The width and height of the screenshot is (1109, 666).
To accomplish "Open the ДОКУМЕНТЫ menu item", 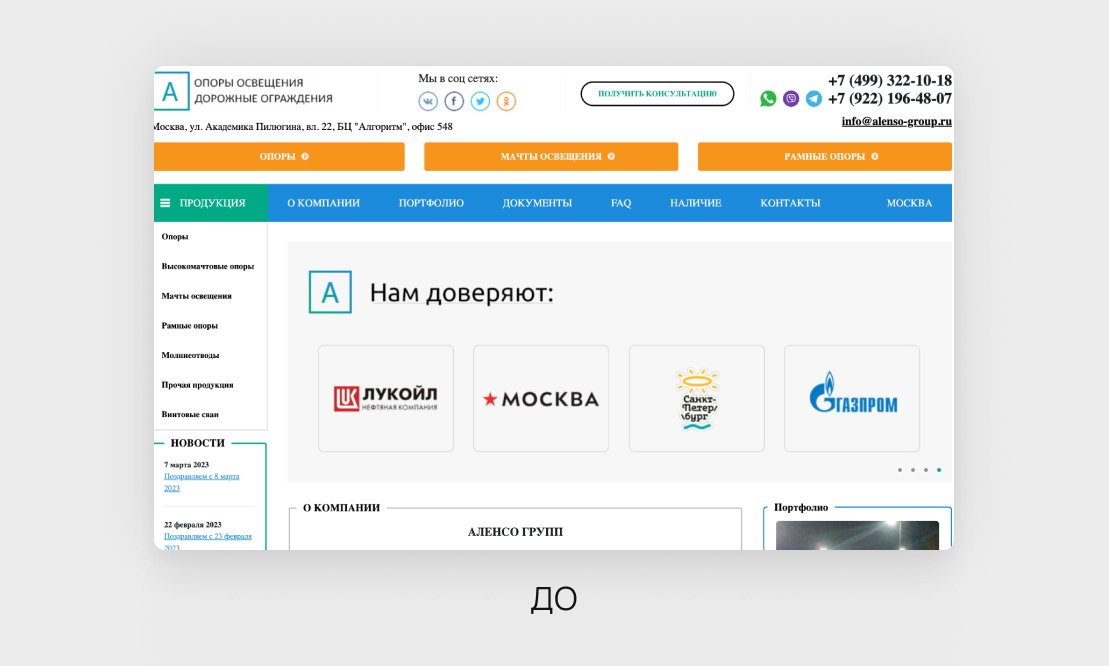I will (x=537, y=203).
